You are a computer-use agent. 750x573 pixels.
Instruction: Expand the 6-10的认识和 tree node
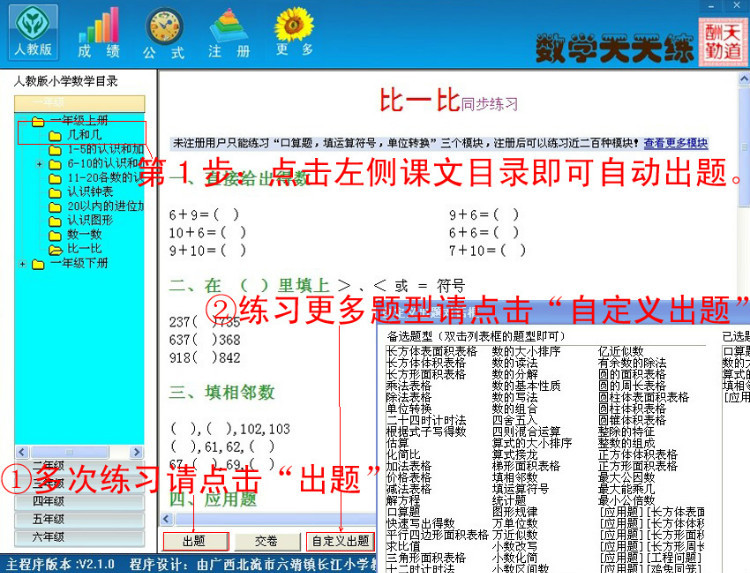point(40,164)
